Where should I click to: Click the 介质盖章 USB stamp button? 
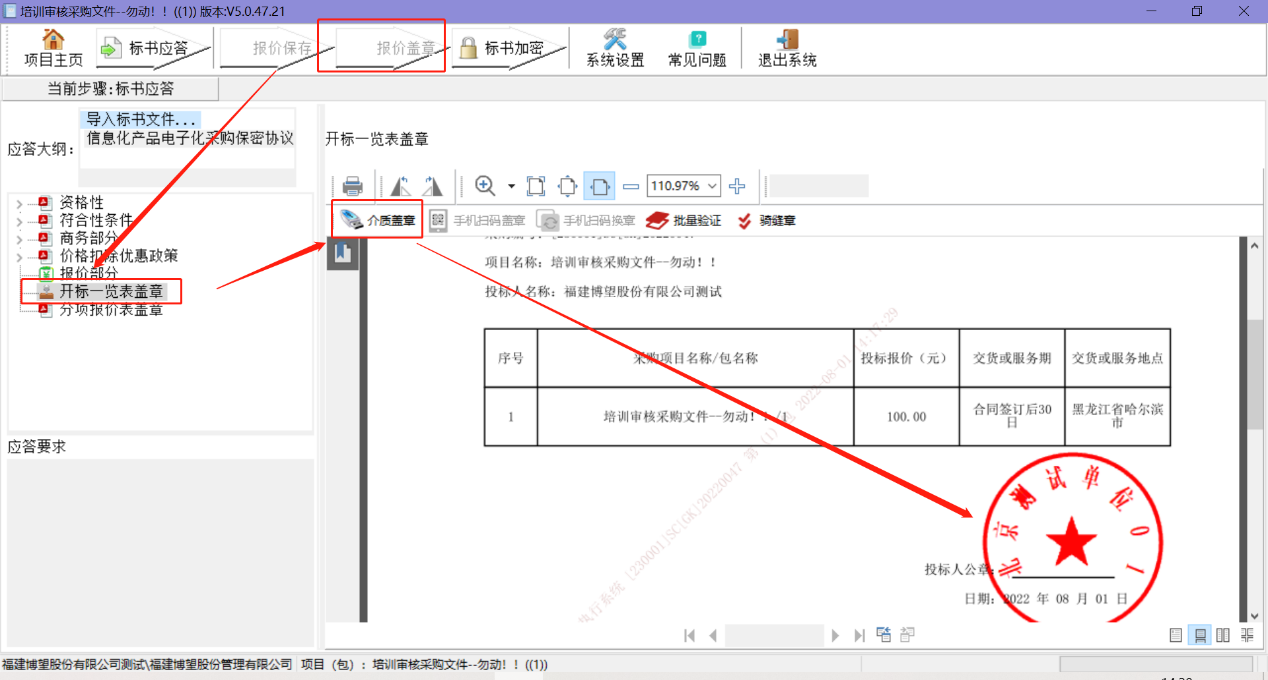[x=377, y=220]
